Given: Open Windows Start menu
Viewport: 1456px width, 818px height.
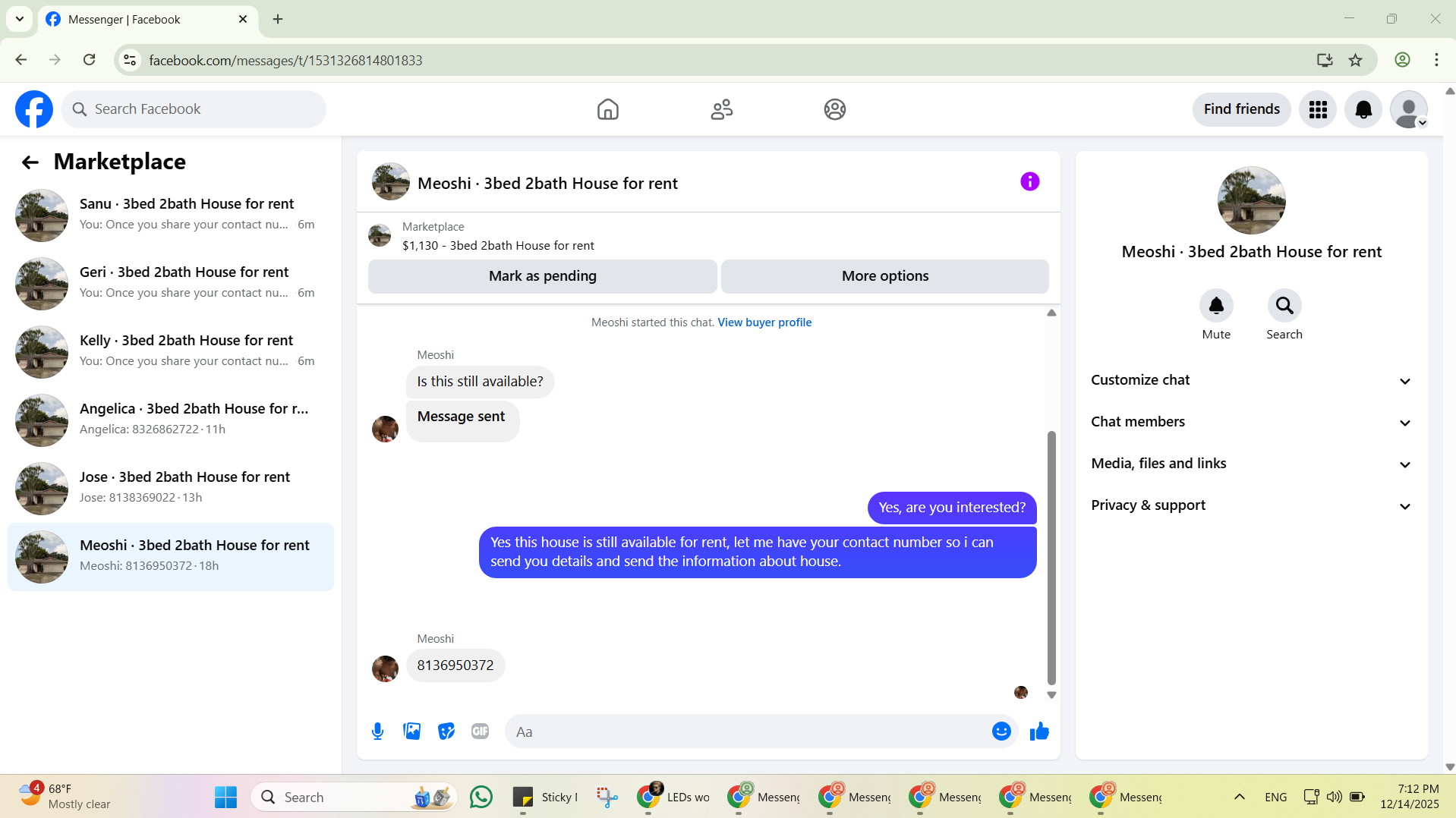Looking at the screenshot, I should (x=225, y=797).
